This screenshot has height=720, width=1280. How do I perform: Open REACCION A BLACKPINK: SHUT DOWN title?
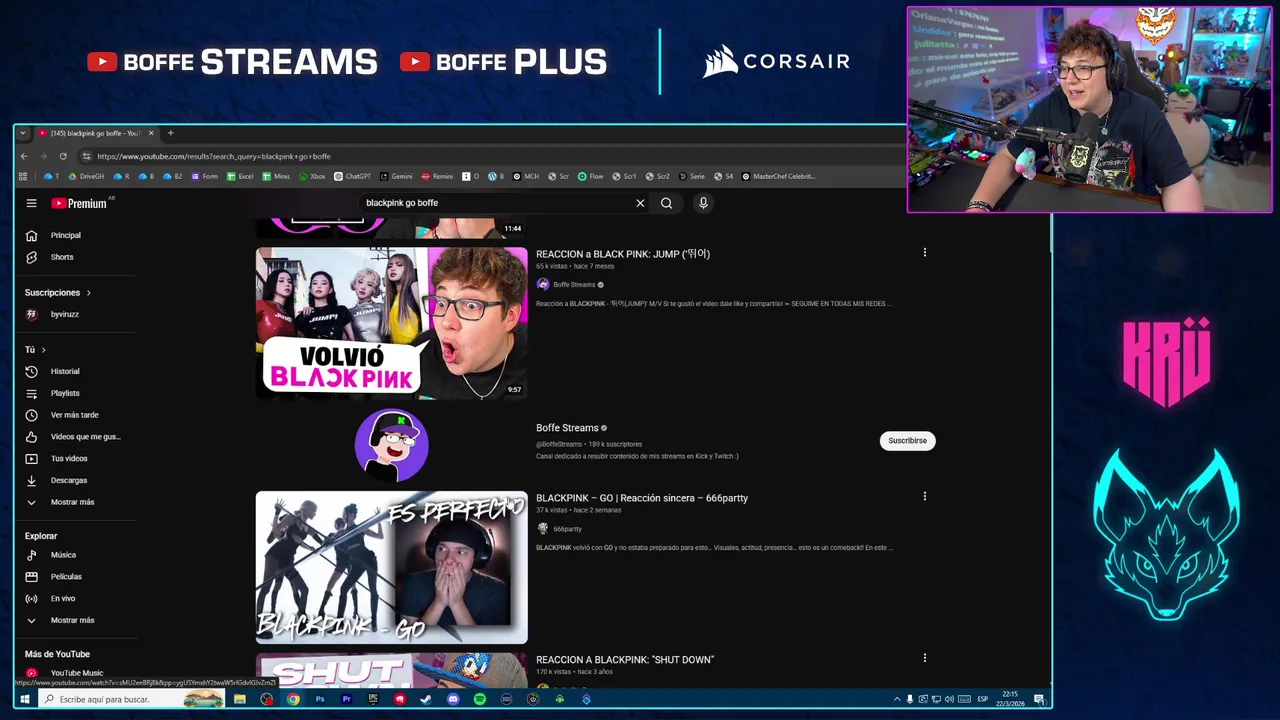(625, 660)
